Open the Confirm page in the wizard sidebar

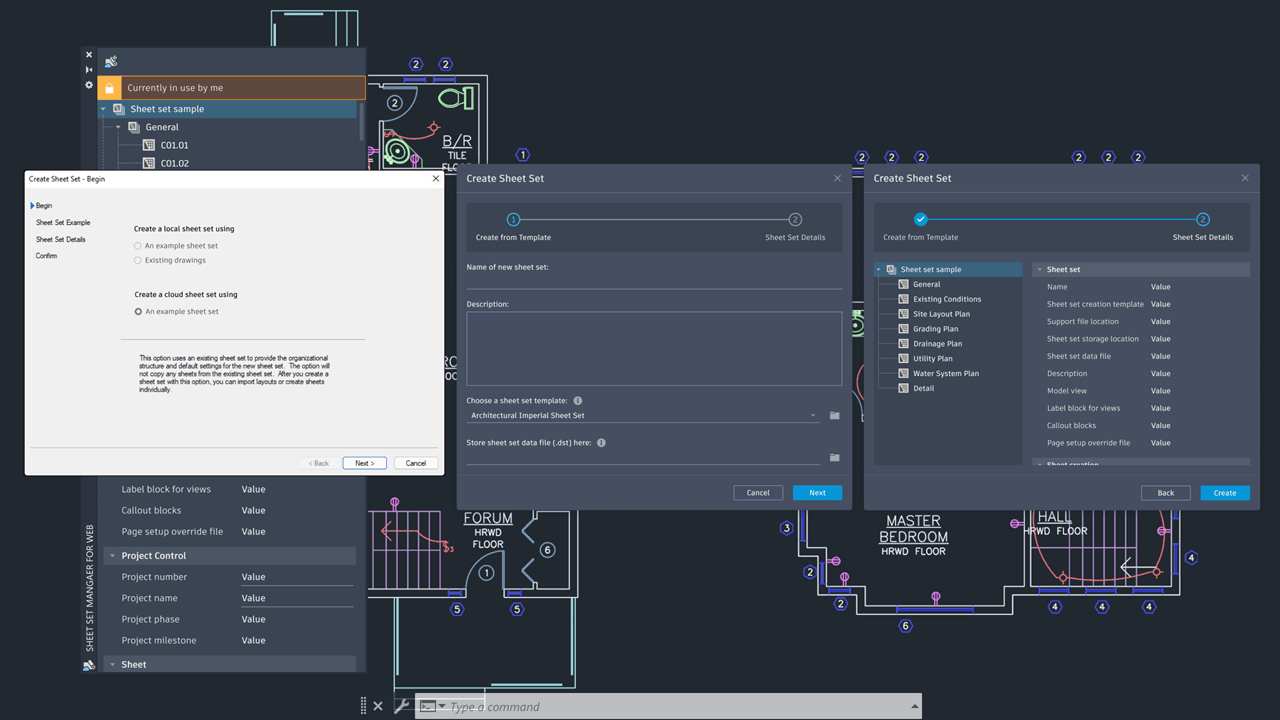coord(46,255)
